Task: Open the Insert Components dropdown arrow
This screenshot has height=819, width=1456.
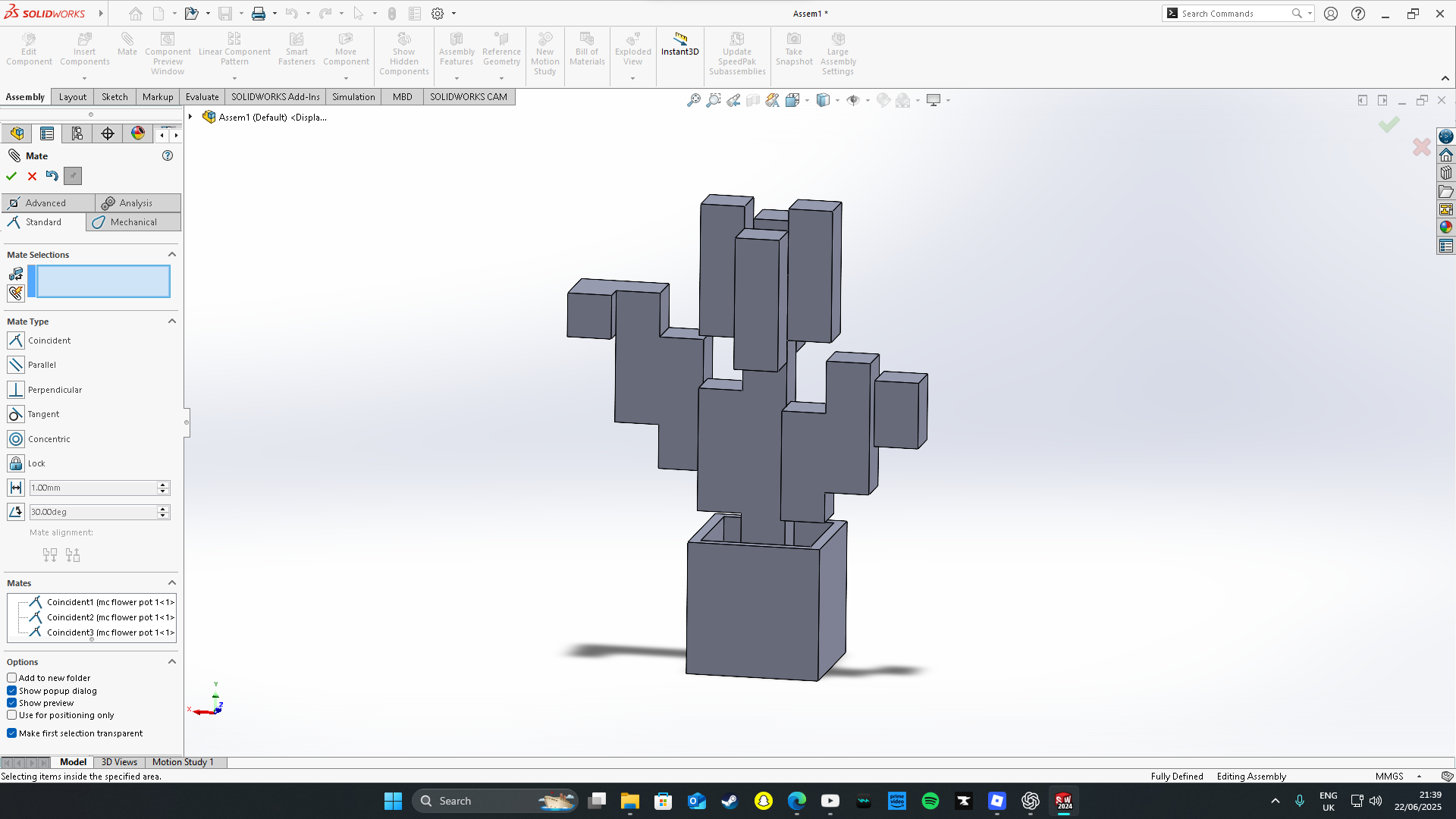Action: 84,78
